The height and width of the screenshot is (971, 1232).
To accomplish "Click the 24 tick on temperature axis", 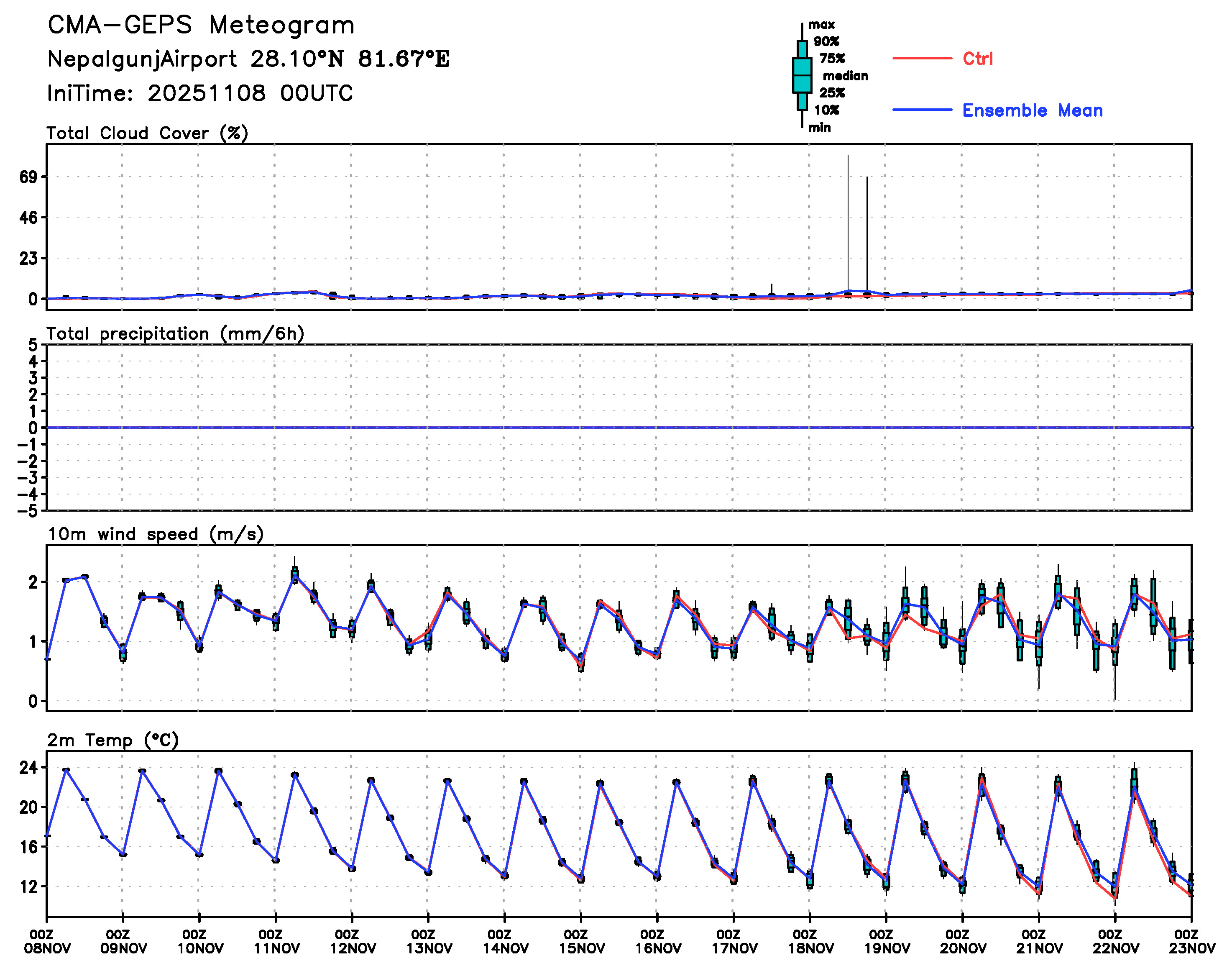I will click(28, 768).
